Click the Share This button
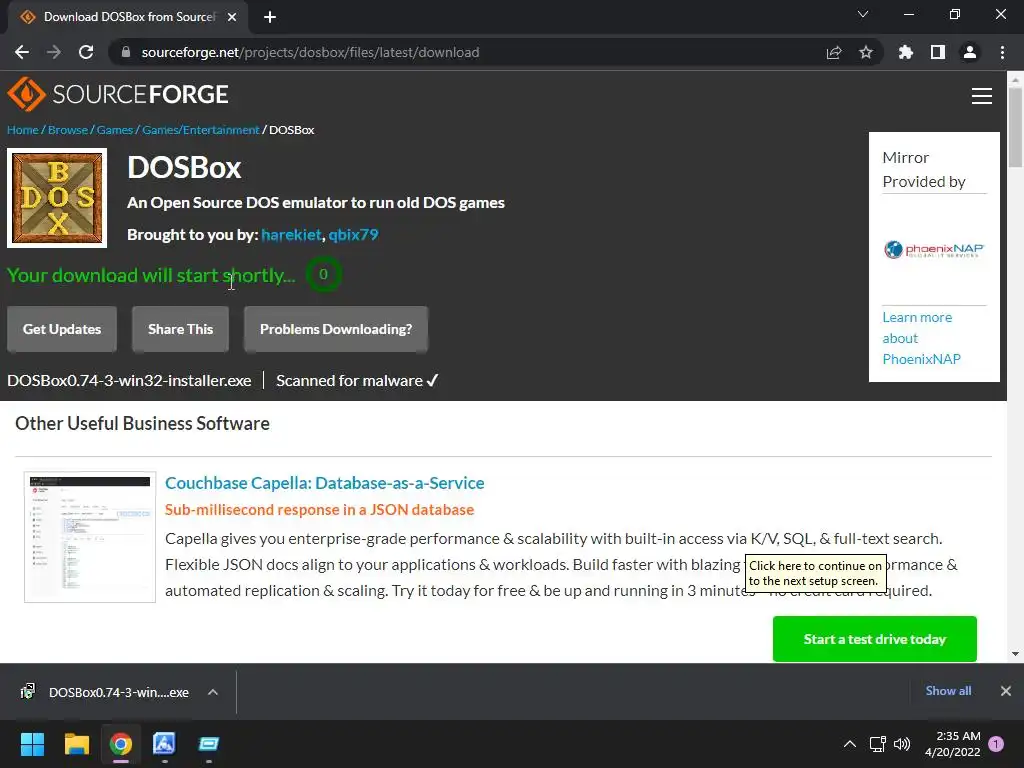Viewport: 1024px width, 768px height. [180, 329]
